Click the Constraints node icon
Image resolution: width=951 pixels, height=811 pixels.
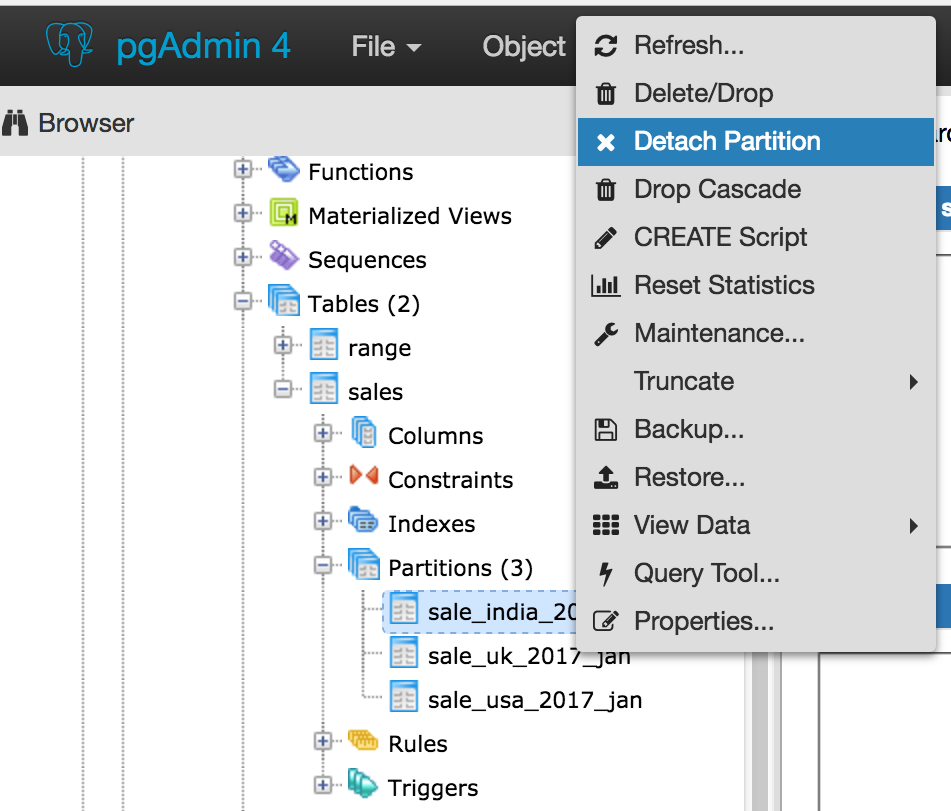[x=364, y=478]
